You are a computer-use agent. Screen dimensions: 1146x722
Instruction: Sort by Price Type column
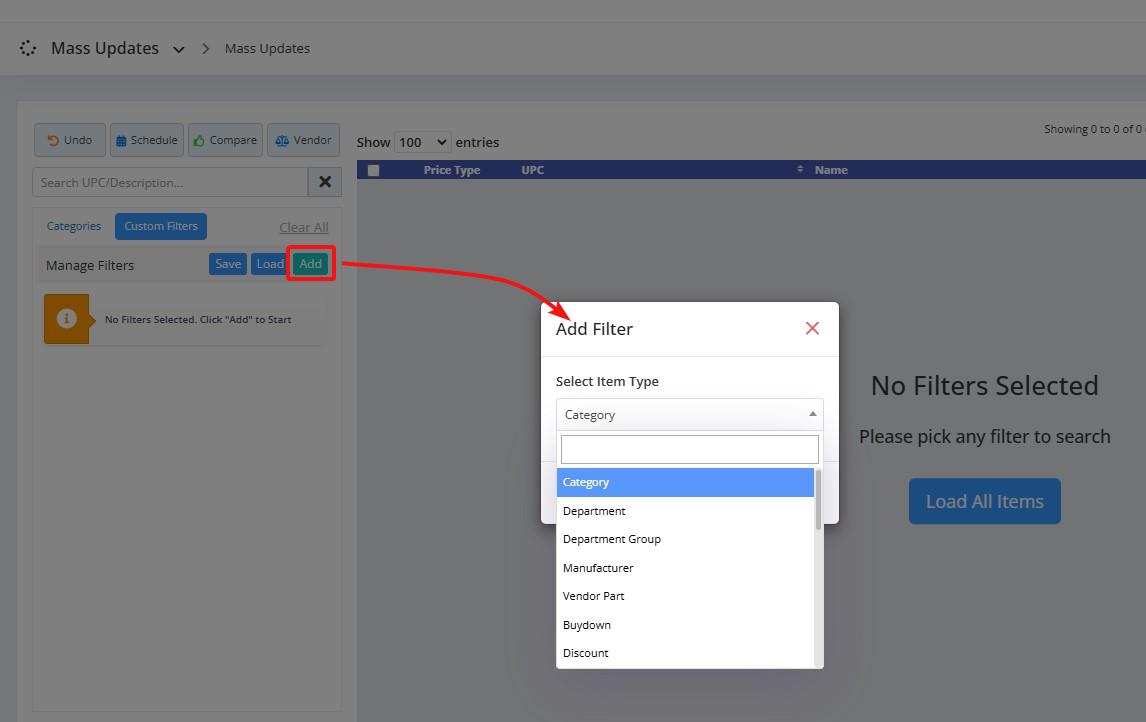tap(452, 170)
